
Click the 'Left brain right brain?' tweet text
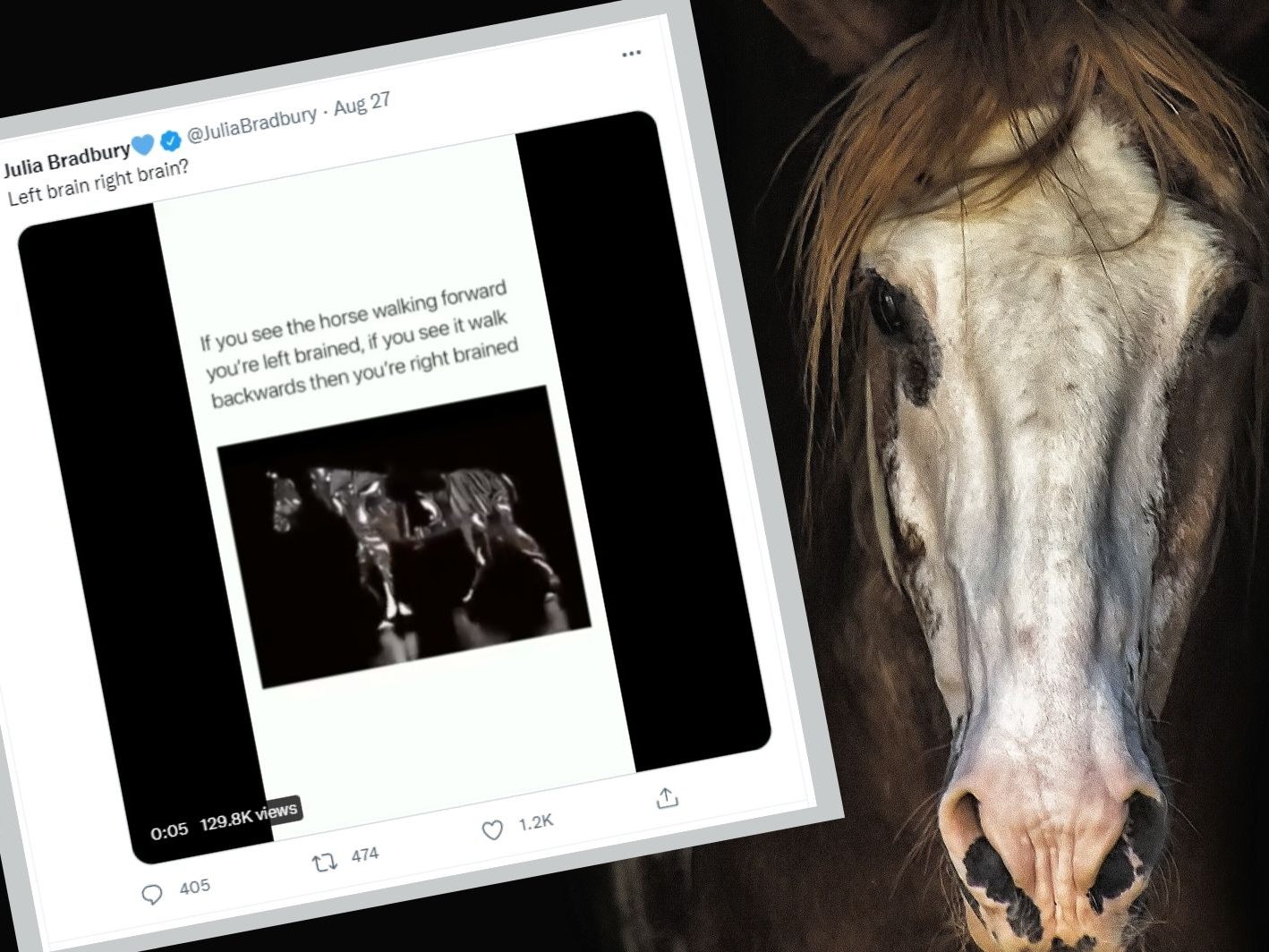pyautogui.click(x=98, y=182)
